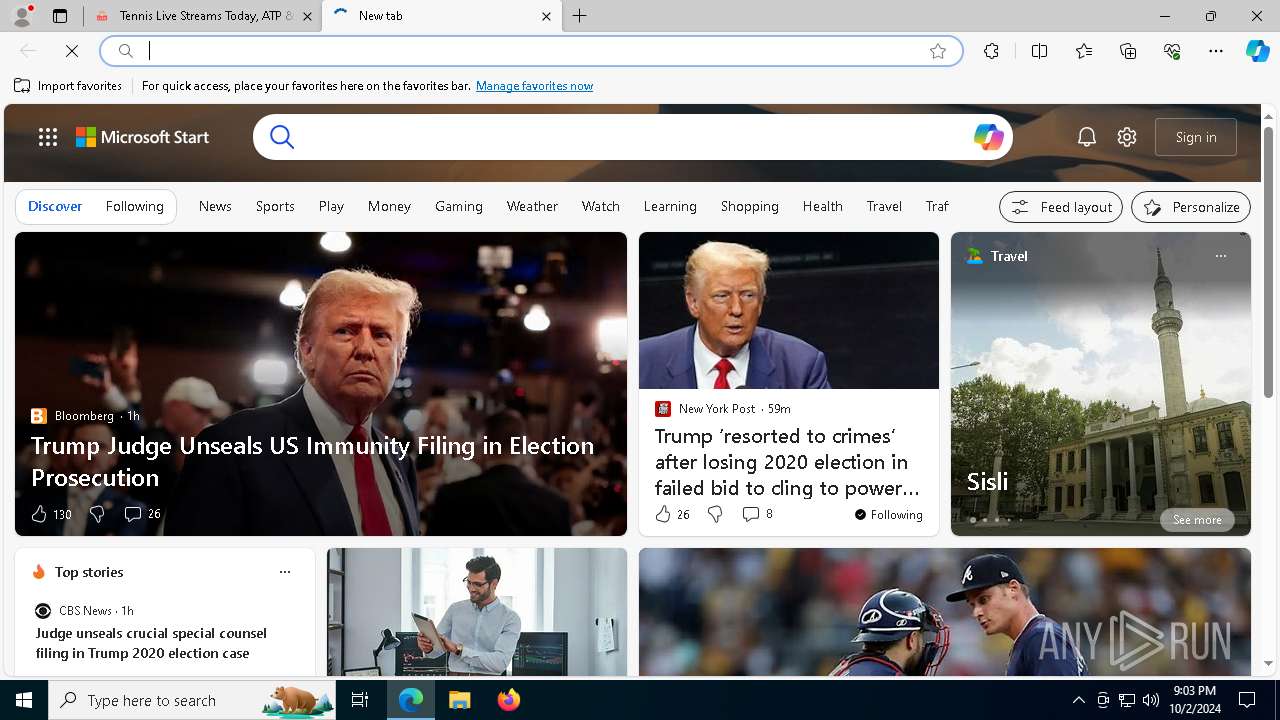This screenshot has width=1280, height=720.
Task: Switch to the Following feed
Action: (134, 206)
